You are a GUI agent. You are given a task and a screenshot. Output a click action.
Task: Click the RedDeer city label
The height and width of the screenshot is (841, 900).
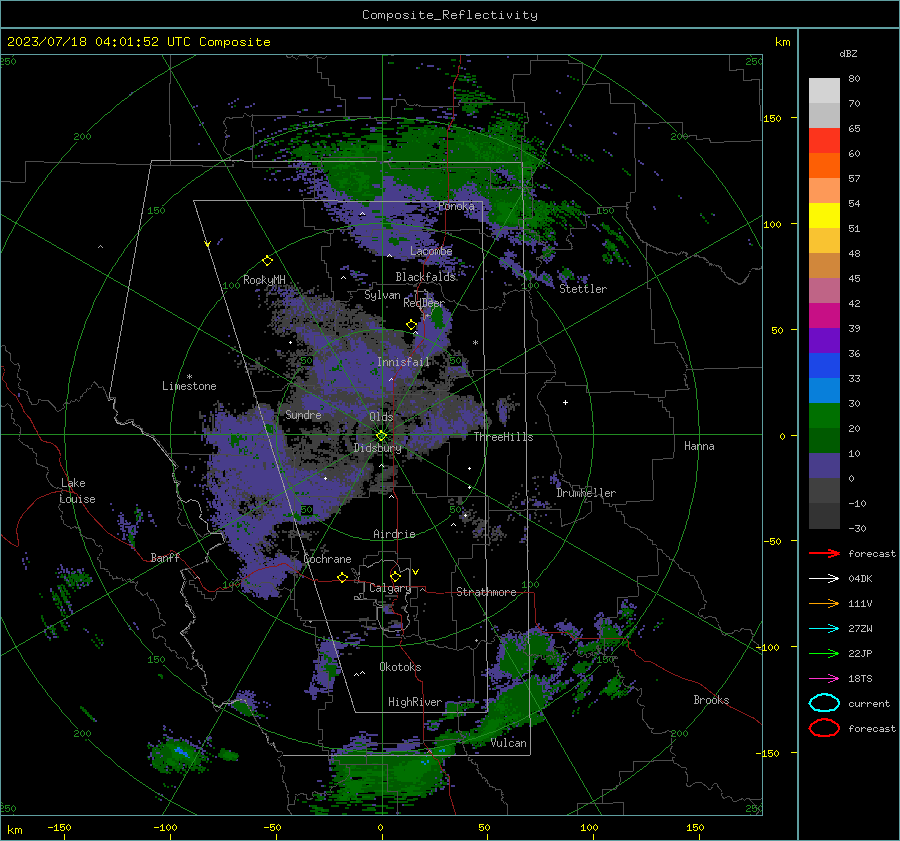click(424, 303)
